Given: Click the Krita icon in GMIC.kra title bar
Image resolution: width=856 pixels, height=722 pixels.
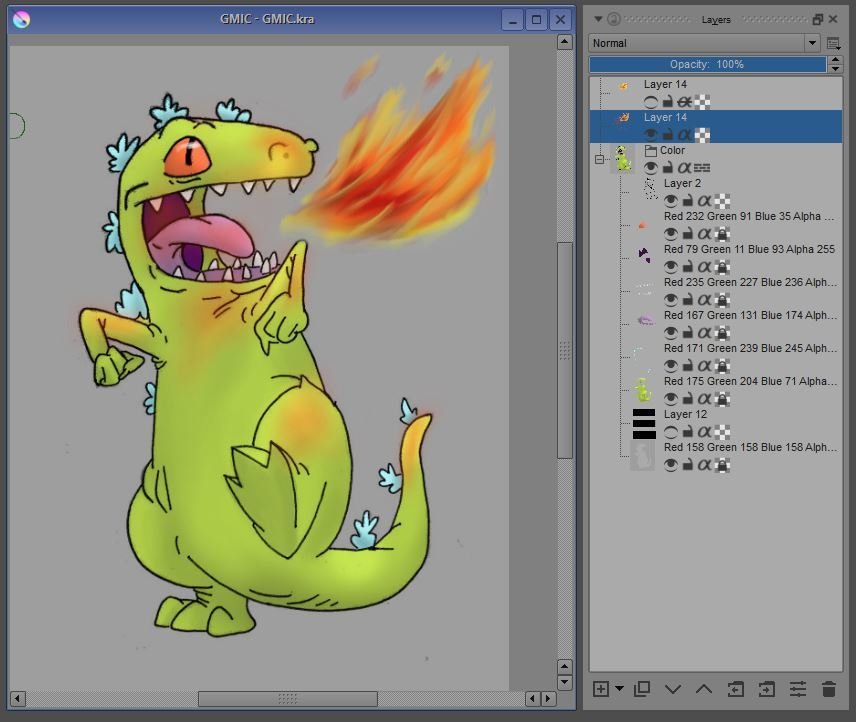Looking at the screenshot, I should (x=21, y=20).
